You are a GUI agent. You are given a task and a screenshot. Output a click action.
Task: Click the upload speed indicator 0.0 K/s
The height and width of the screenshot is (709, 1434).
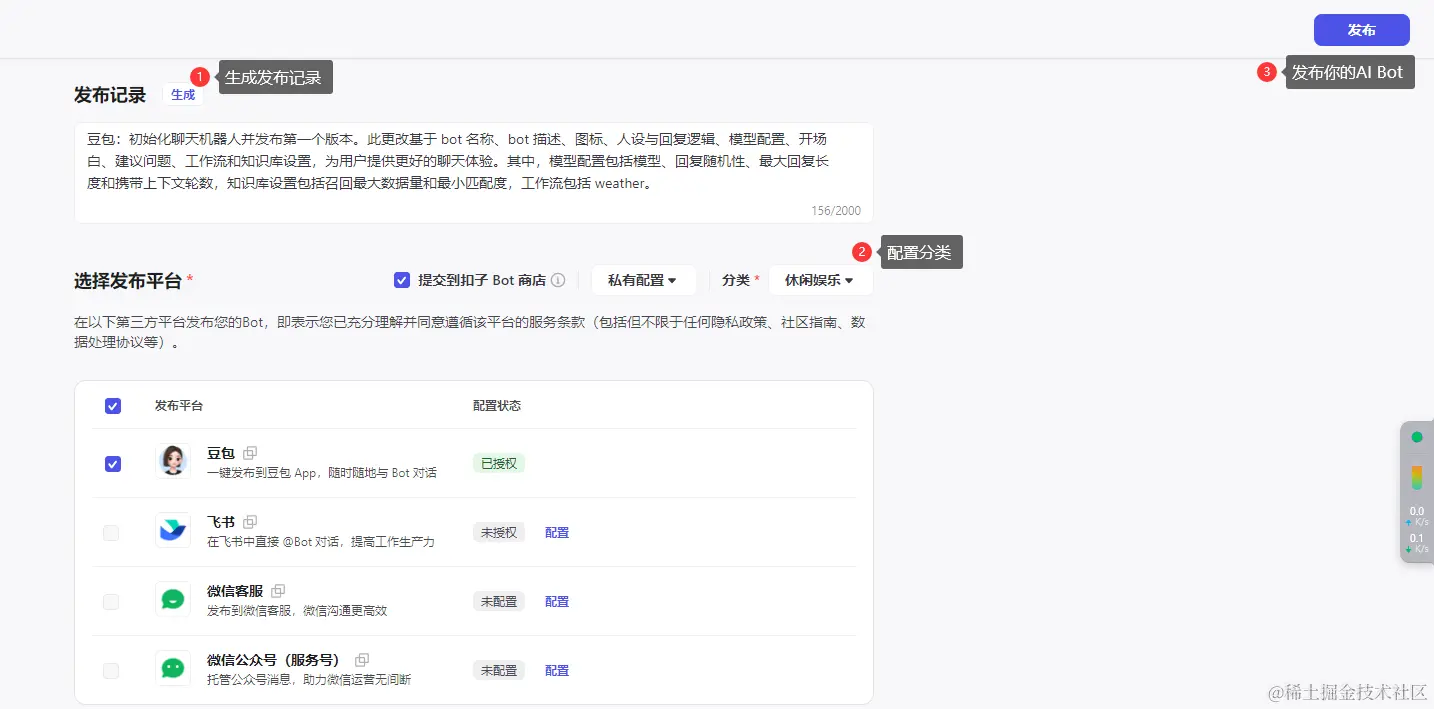tap(1416, 516)
